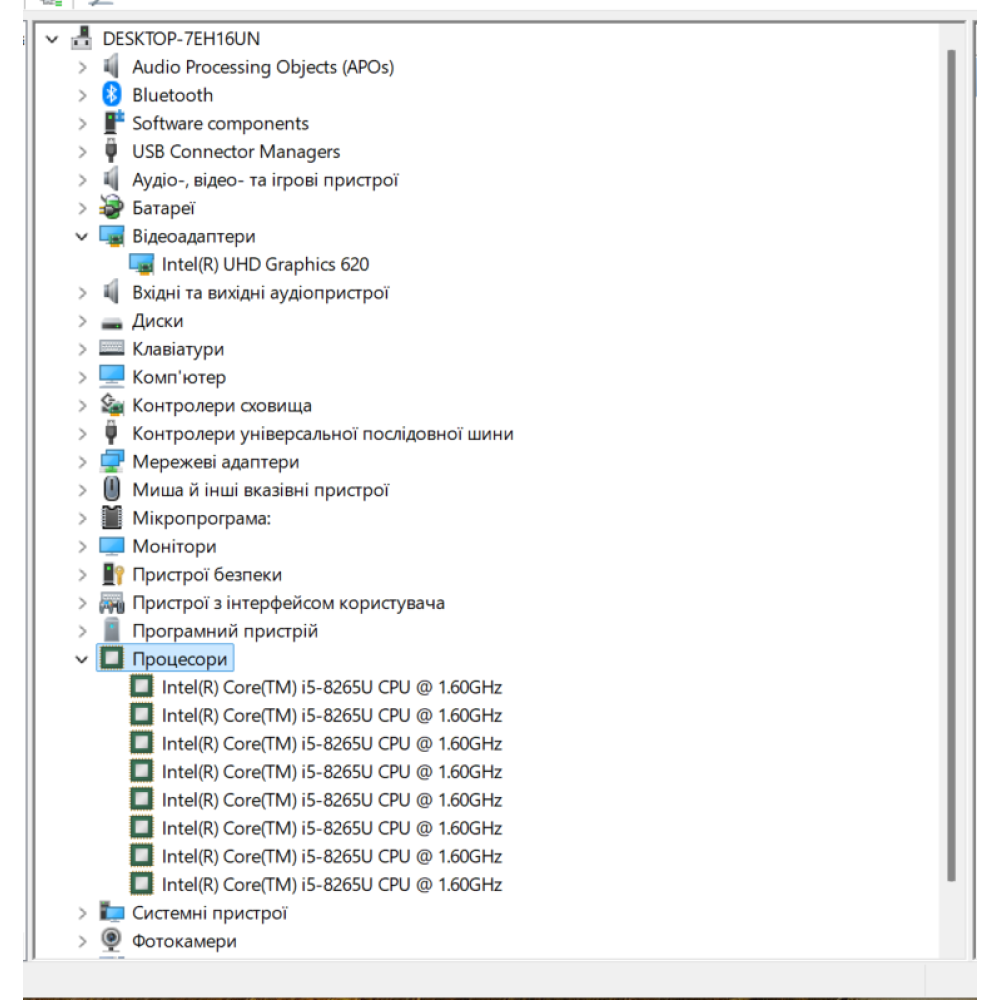
Task: Expand the Системні пристрої category
Action: click(x=82, y=913)
